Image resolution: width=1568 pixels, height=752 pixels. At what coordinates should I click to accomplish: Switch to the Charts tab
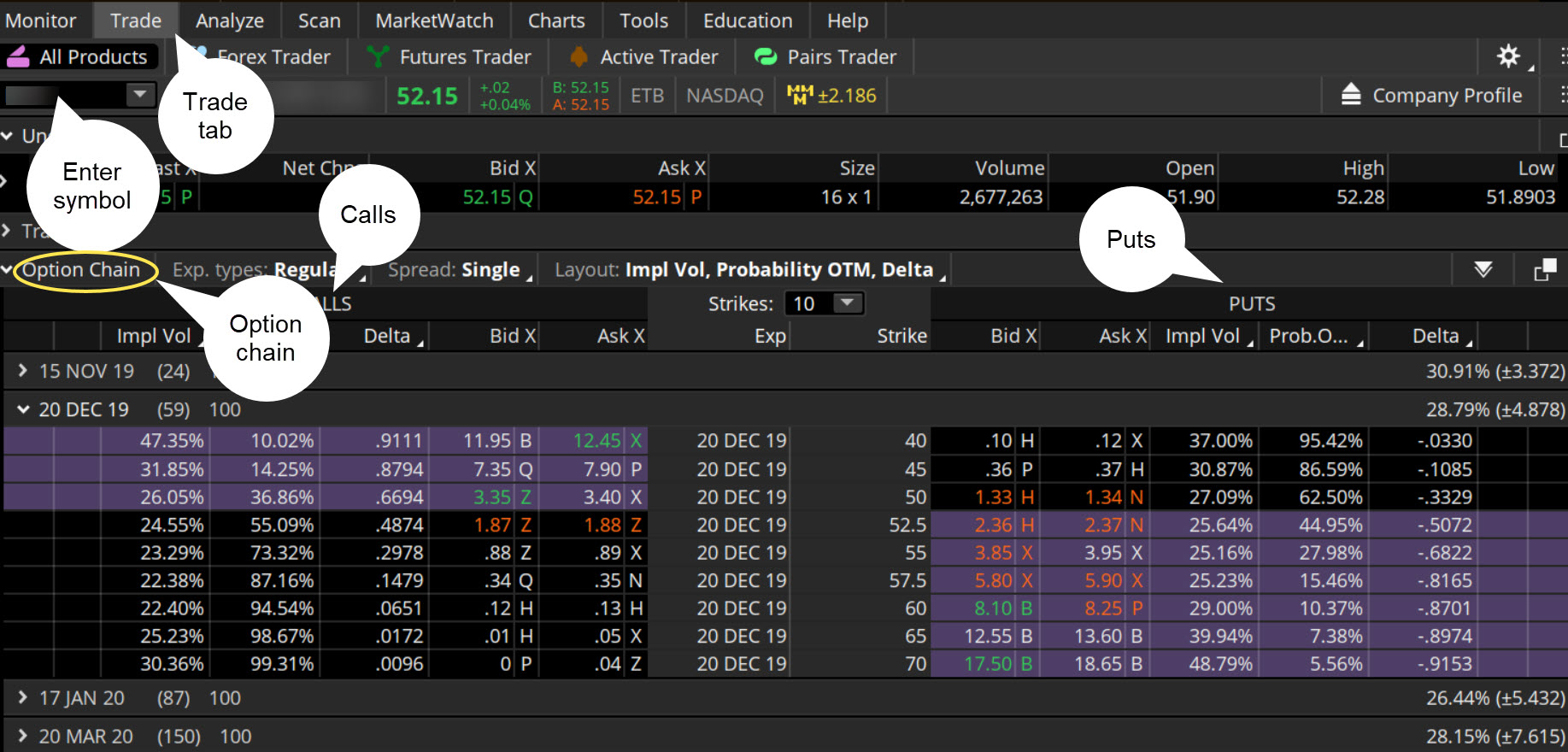(556, 21)
